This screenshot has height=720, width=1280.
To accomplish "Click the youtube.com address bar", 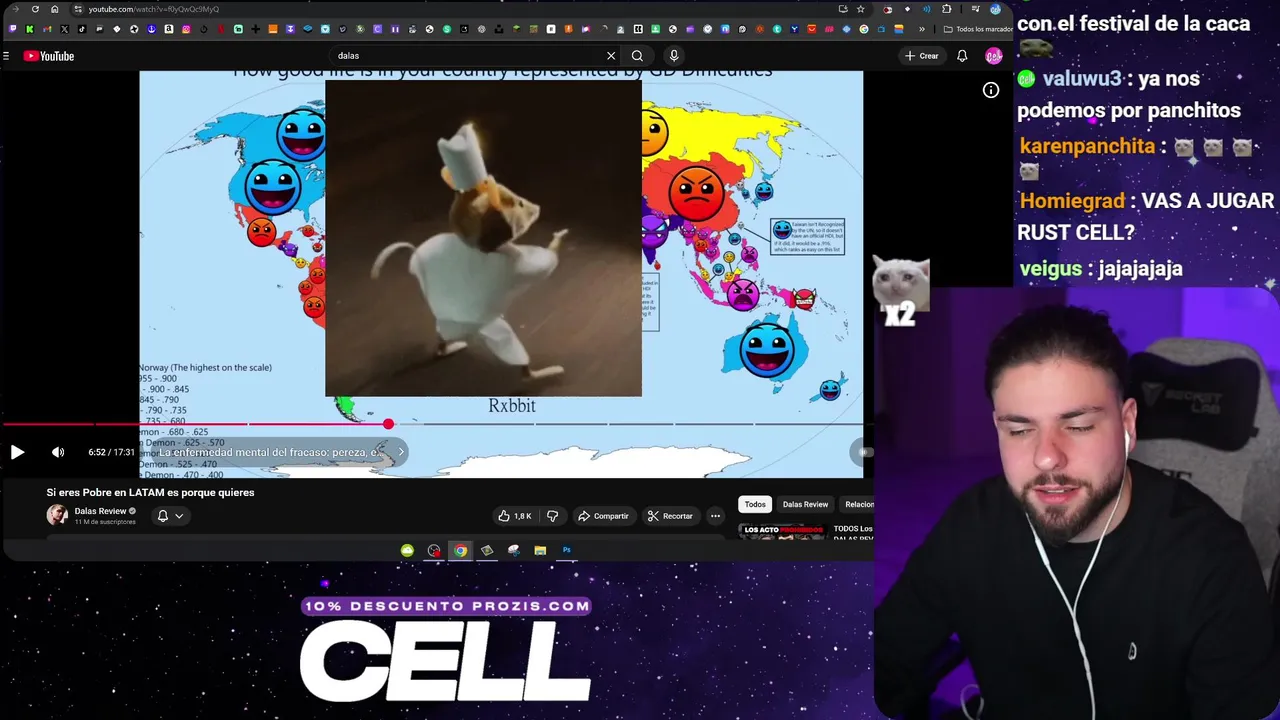I will 450,9.
